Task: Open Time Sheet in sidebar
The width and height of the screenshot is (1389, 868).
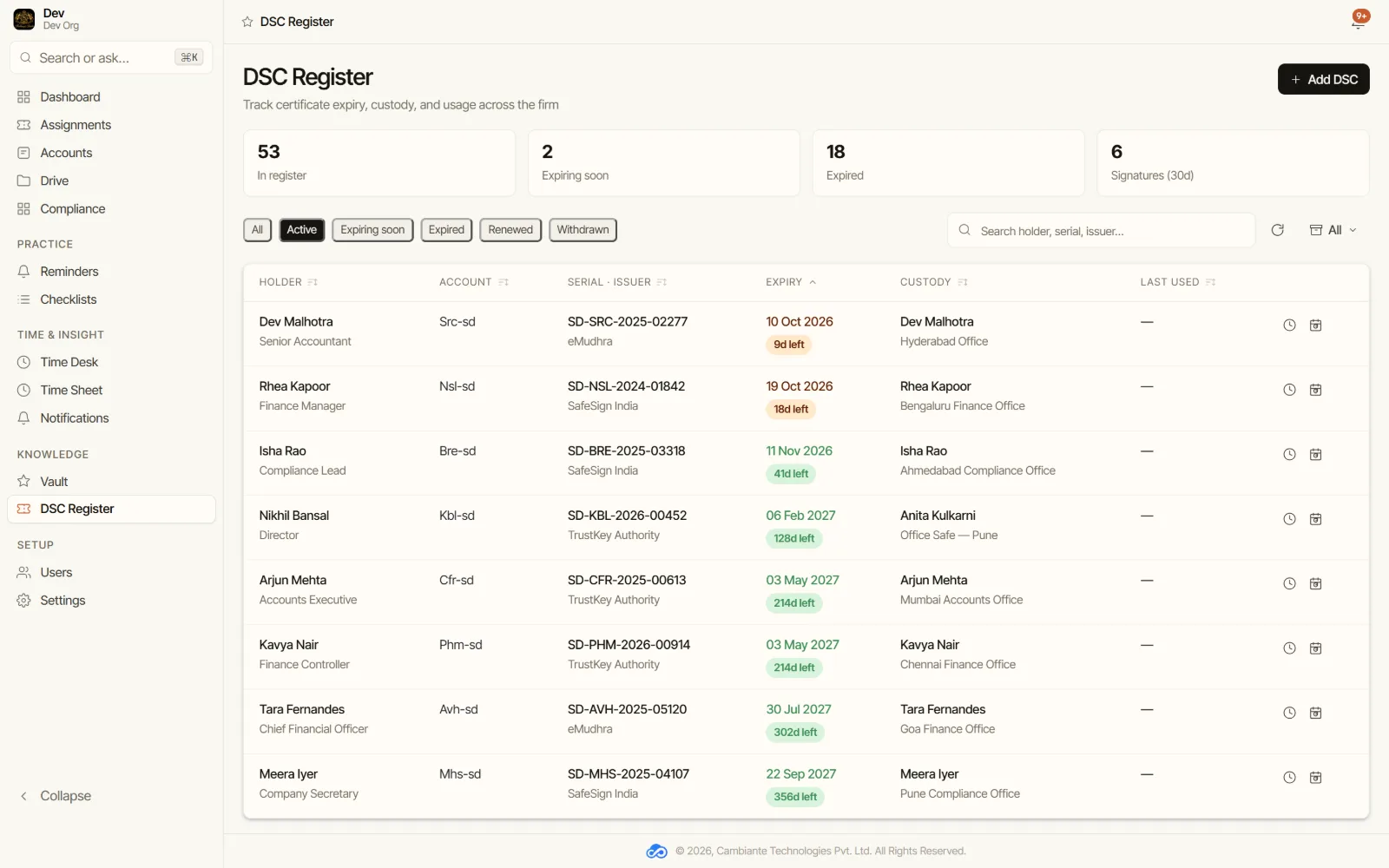Action: (x=111, y=391)
